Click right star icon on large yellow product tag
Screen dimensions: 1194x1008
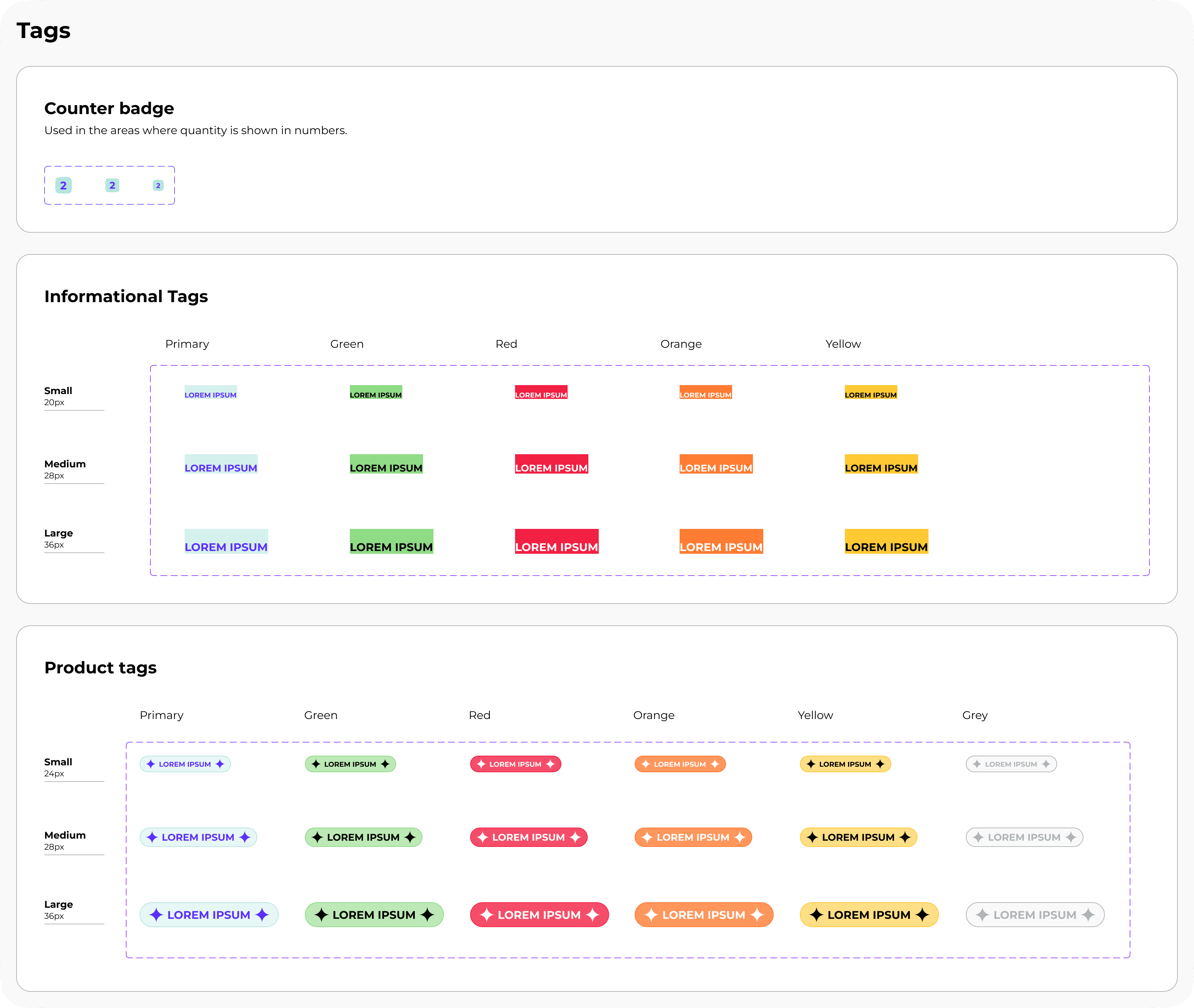922,915
